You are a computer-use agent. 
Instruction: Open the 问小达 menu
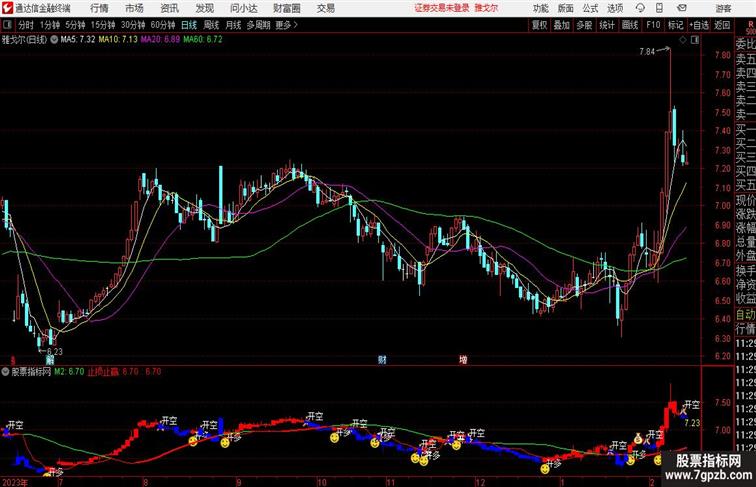[244, 8]
